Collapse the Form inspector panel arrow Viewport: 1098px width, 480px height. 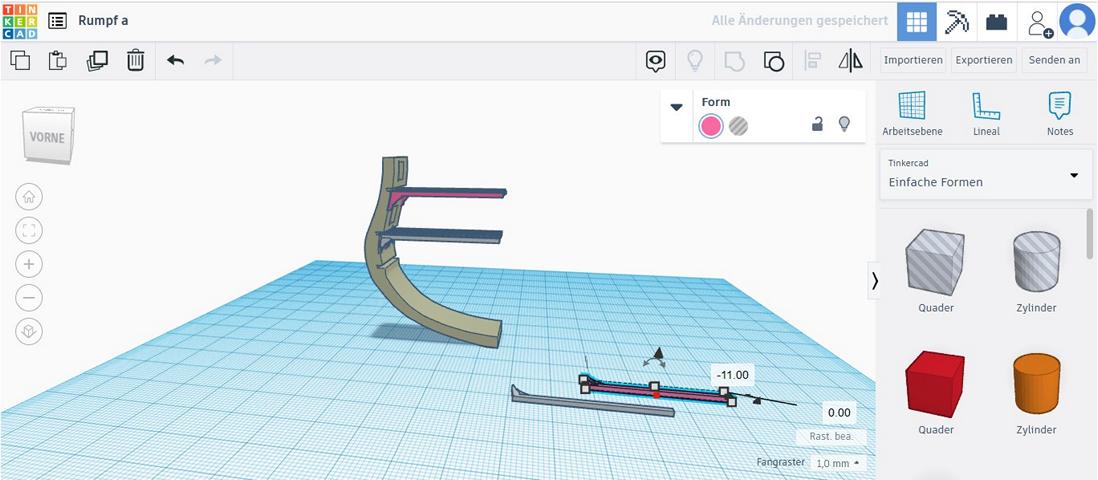[x=677, y=107]
